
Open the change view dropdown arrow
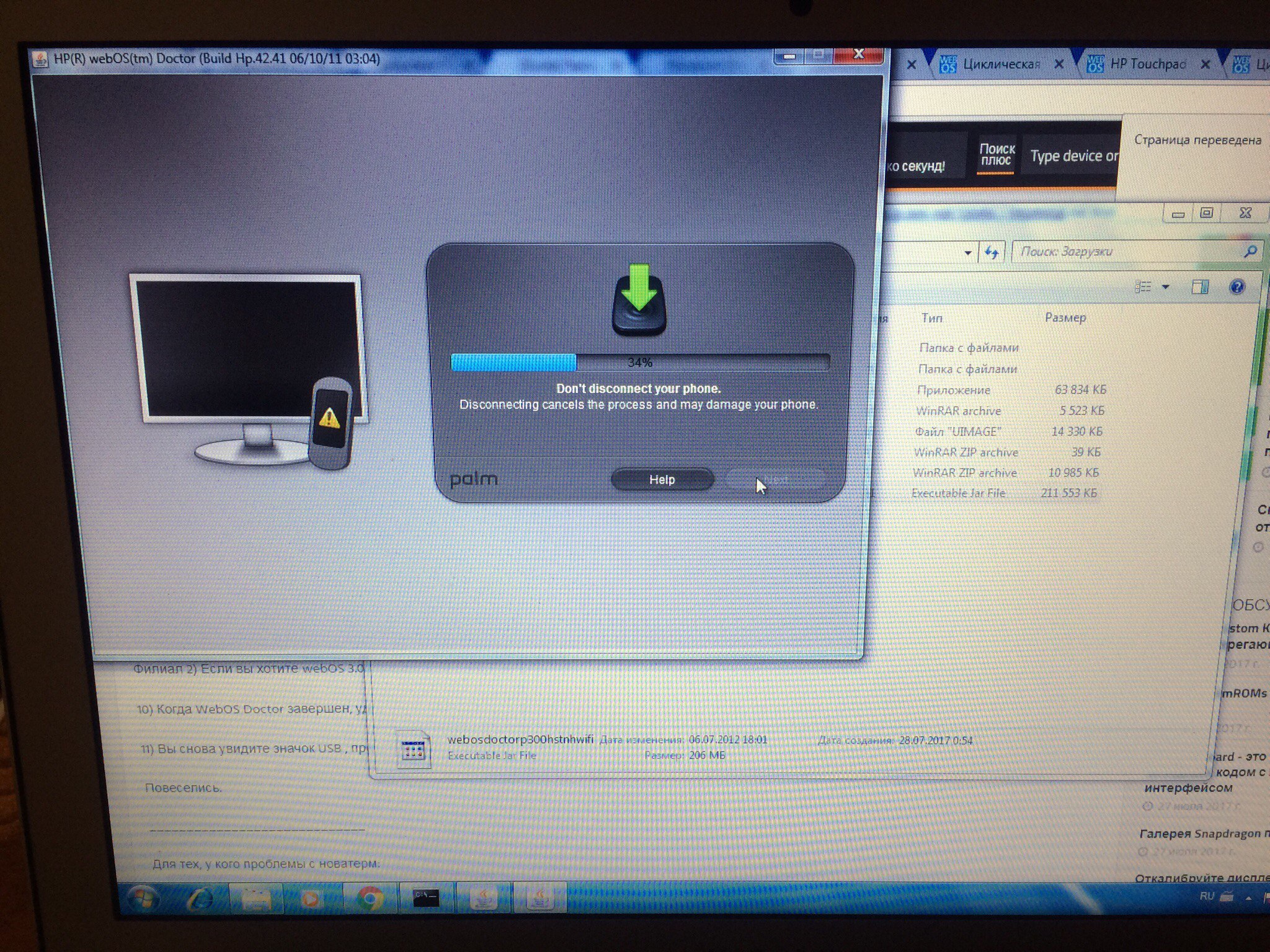1165,287
